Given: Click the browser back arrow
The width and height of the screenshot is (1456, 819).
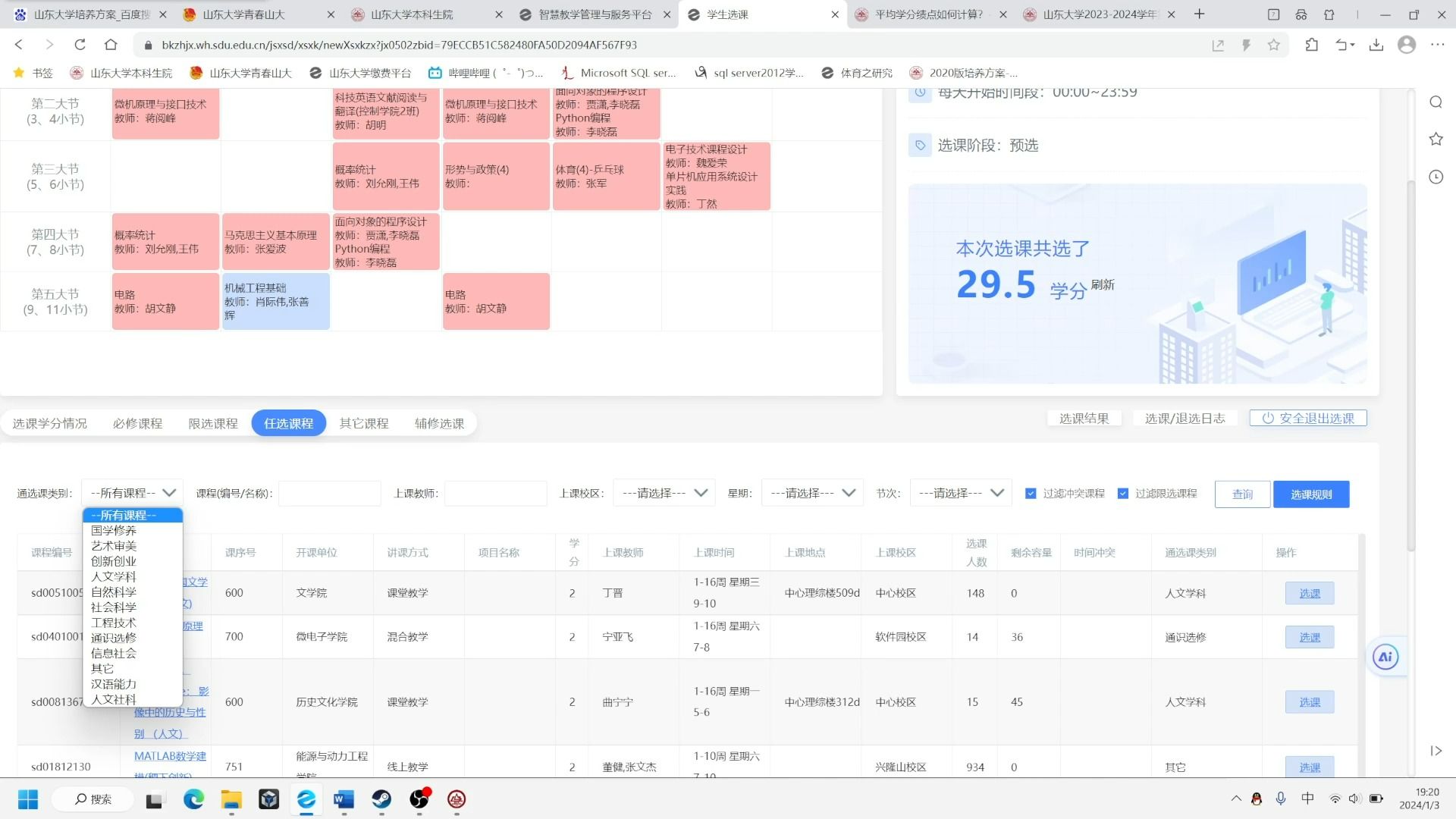Looking at the screenshot, I should 19,45.
